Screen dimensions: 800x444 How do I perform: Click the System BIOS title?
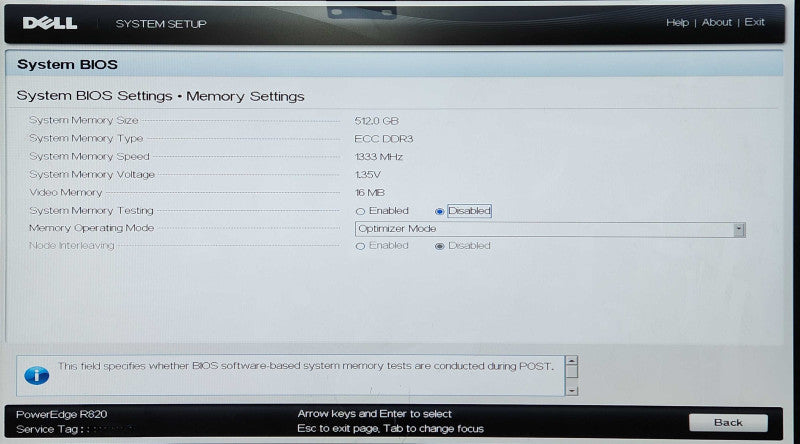(67, 64)
